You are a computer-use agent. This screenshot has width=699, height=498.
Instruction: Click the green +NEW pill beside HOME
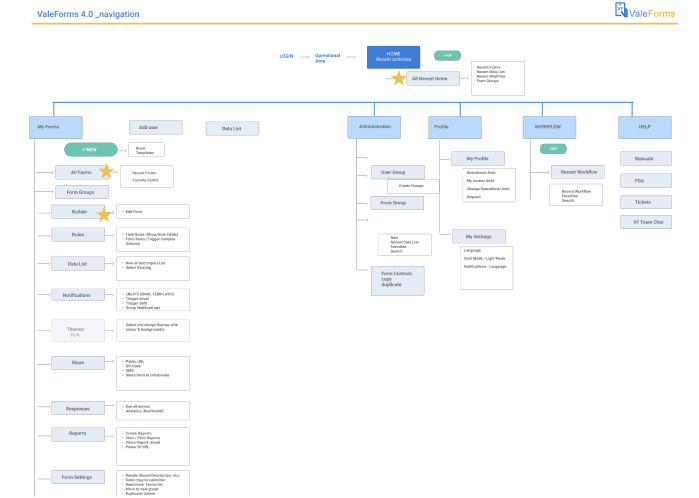[x=447, y=55]
